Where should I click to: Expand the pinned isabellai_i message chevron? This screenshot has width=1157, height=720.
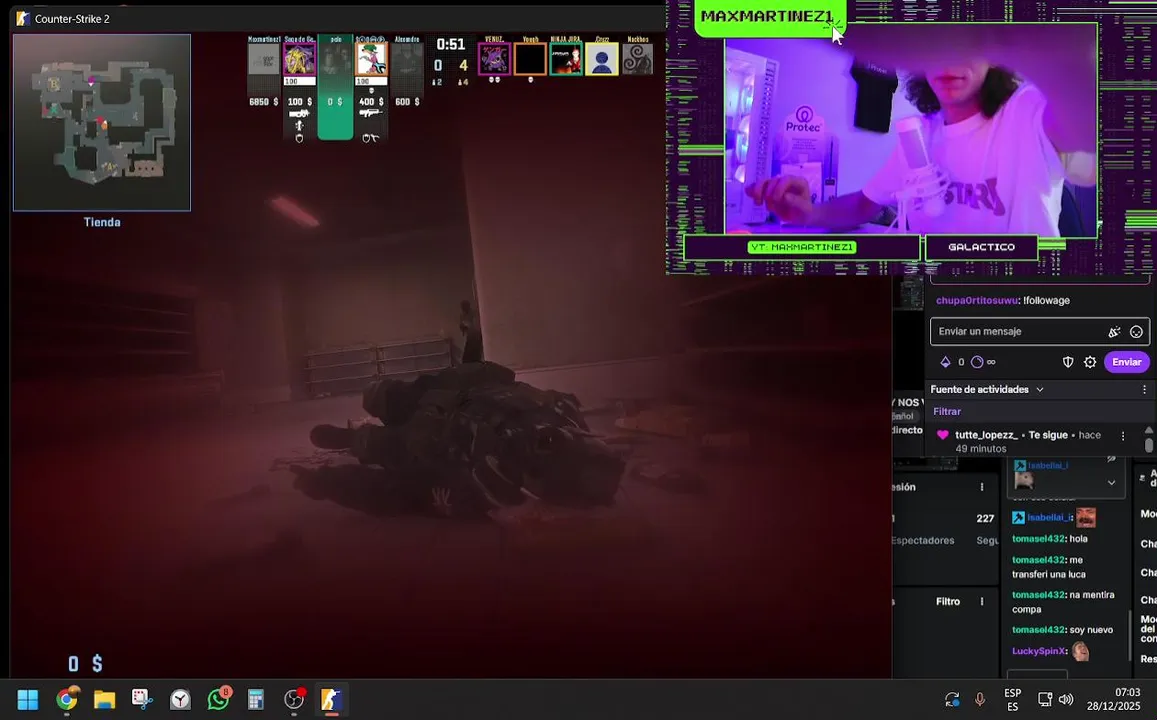click(x=1111, y=482)
